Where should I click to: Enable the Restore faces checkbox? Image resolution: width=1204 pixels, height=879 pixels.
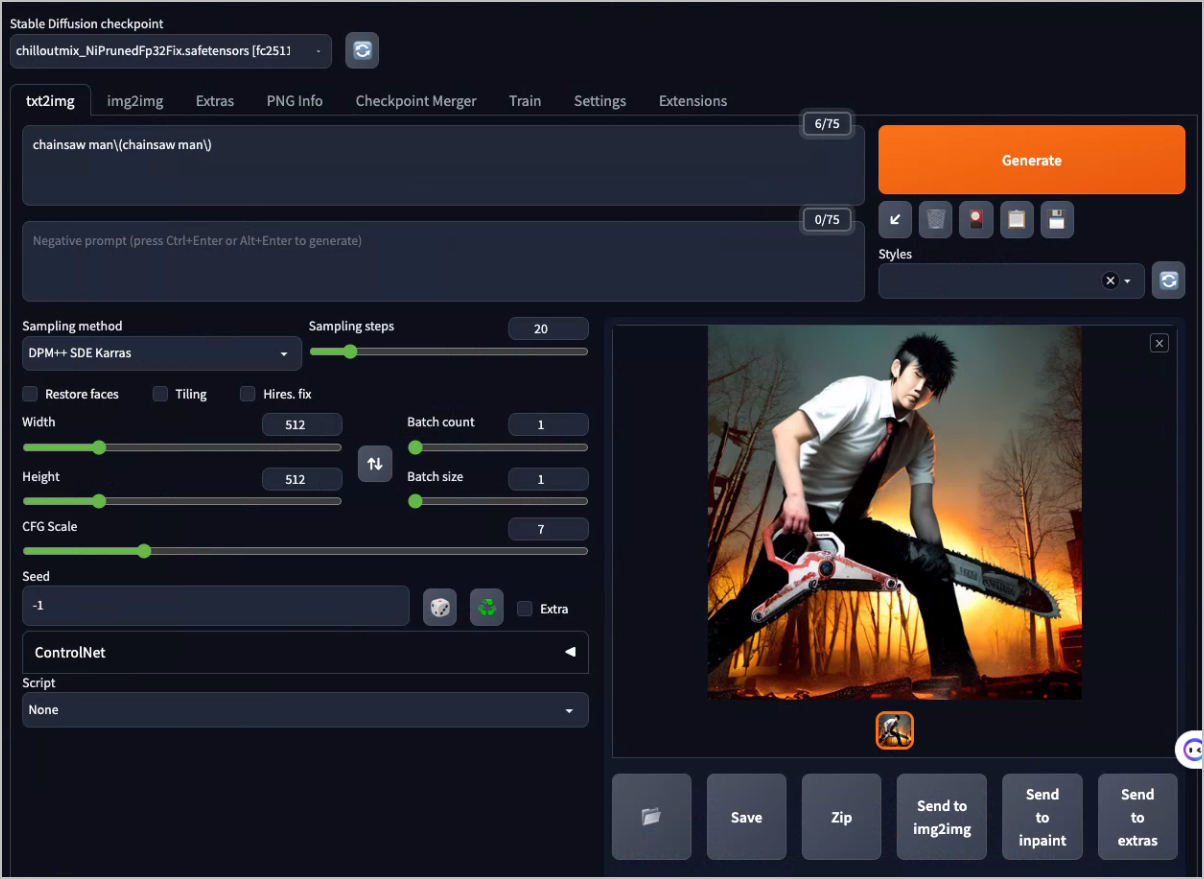(30, 394)
